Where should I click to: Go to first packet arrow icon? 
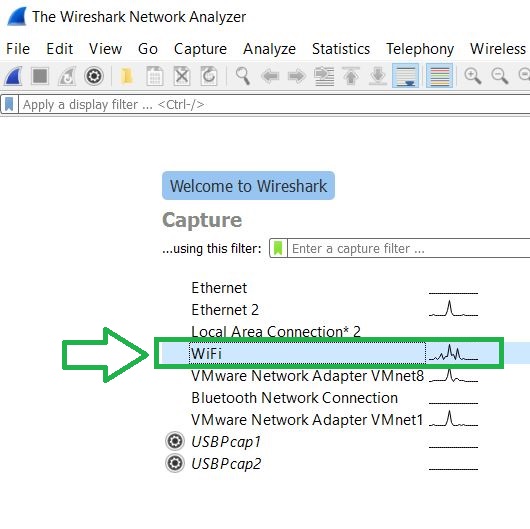[351, 76]
